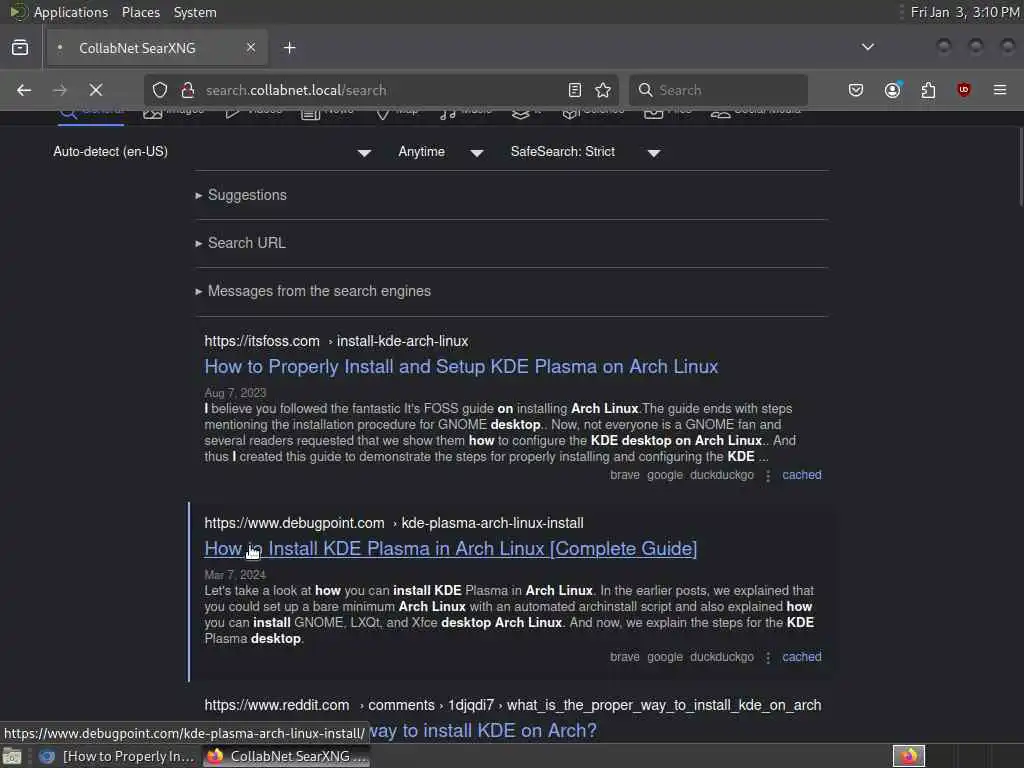Click show desktop icon in bottom panel
Screen dimensions: 1024x768
(x=12, y=756)
